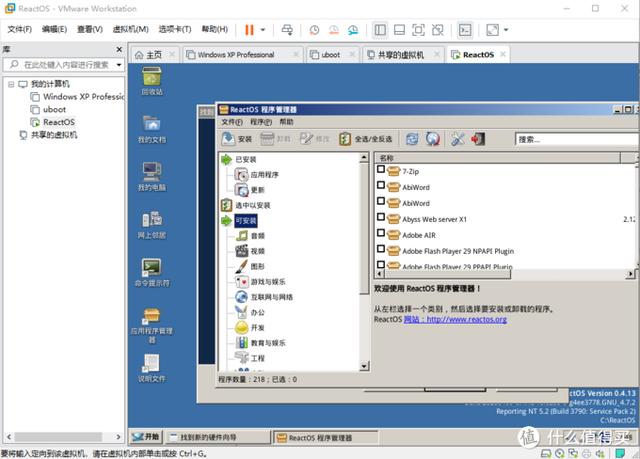
Task: Click the stretch guest display icon
Action: point(493,30)
